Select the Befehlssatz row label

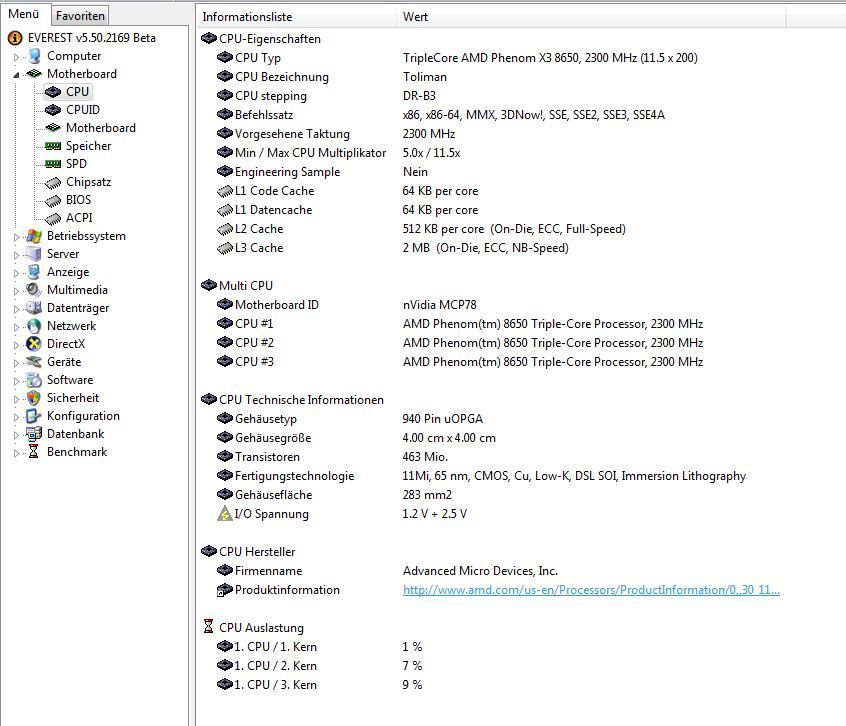[x=264, y=114]
